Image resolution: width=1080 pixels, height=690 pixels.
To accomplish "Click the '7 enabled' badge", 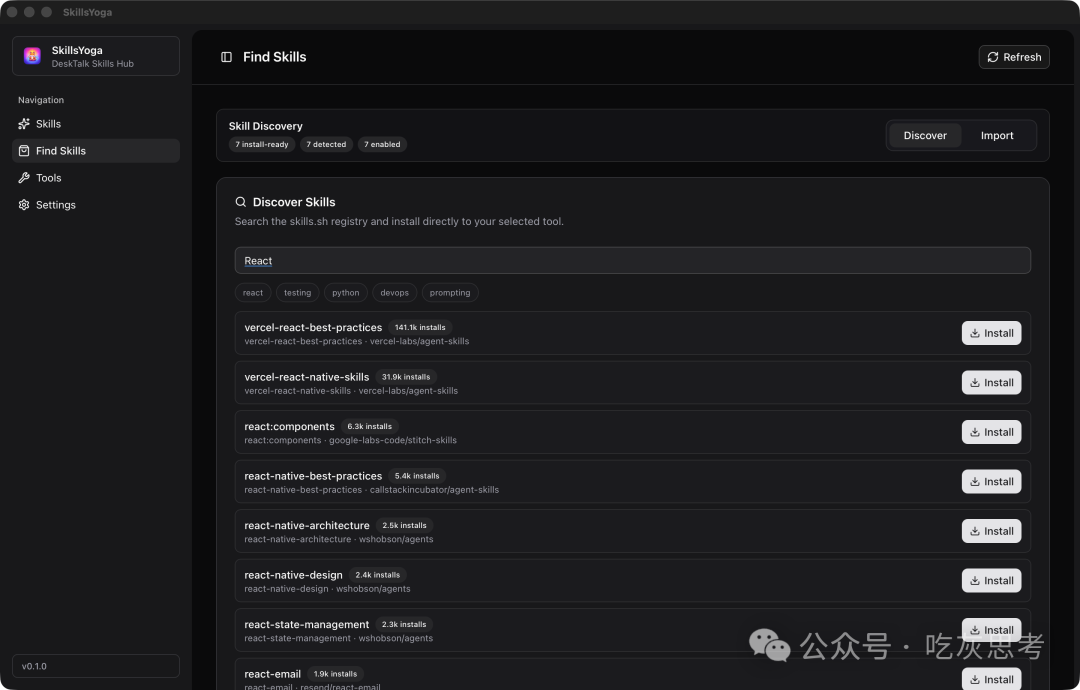I will (382, 145).
